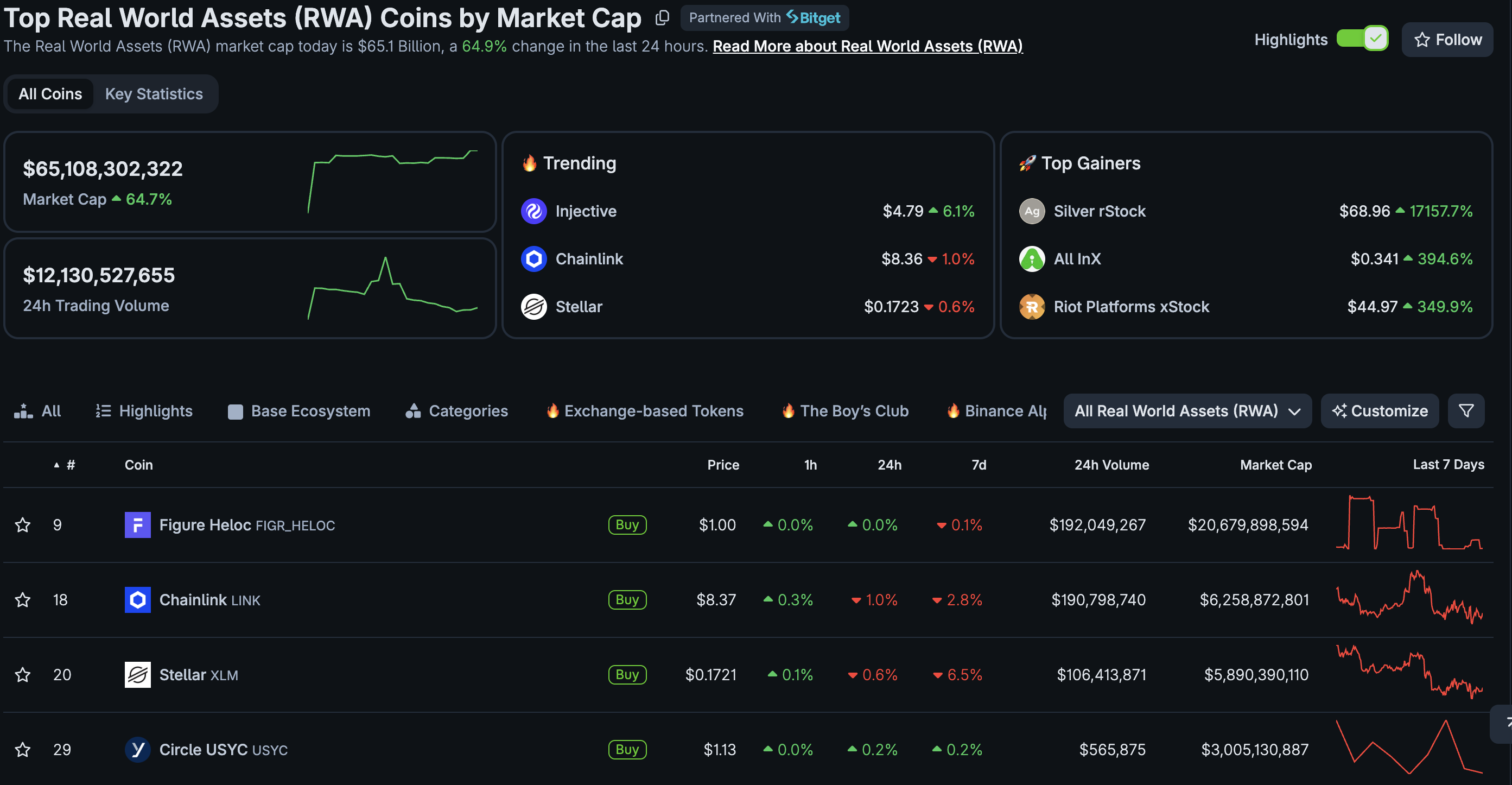Follow the RWA category
Screen dimensions: 1512x785
click(1447, 39)
